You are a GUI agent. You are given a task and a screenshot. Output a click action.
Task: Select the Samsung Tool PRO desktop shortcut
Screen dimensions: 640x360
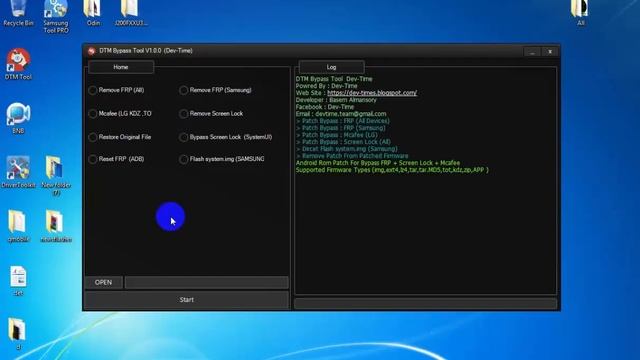[56, 16]
